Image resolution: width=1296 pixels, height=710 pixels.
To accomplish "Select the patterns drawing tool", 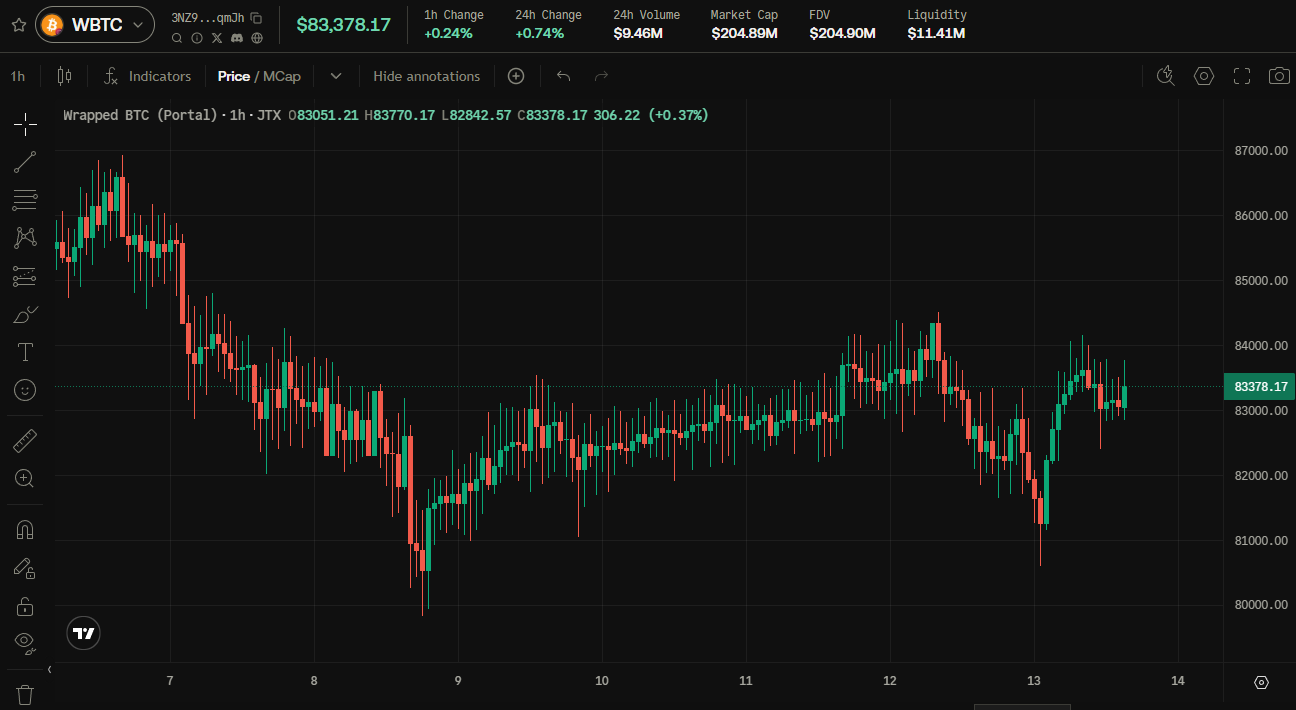I will 25,238.
